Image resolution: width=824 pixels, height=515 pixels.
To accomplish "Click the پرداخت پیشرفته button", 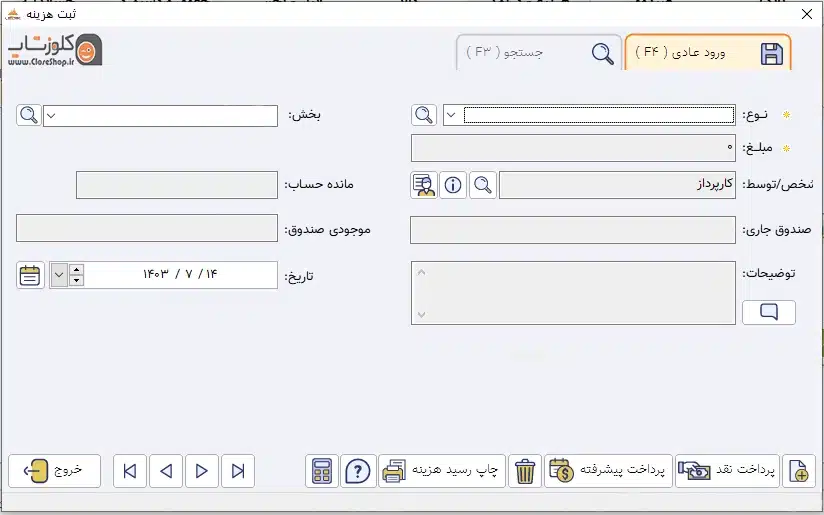I will (608, 471).
